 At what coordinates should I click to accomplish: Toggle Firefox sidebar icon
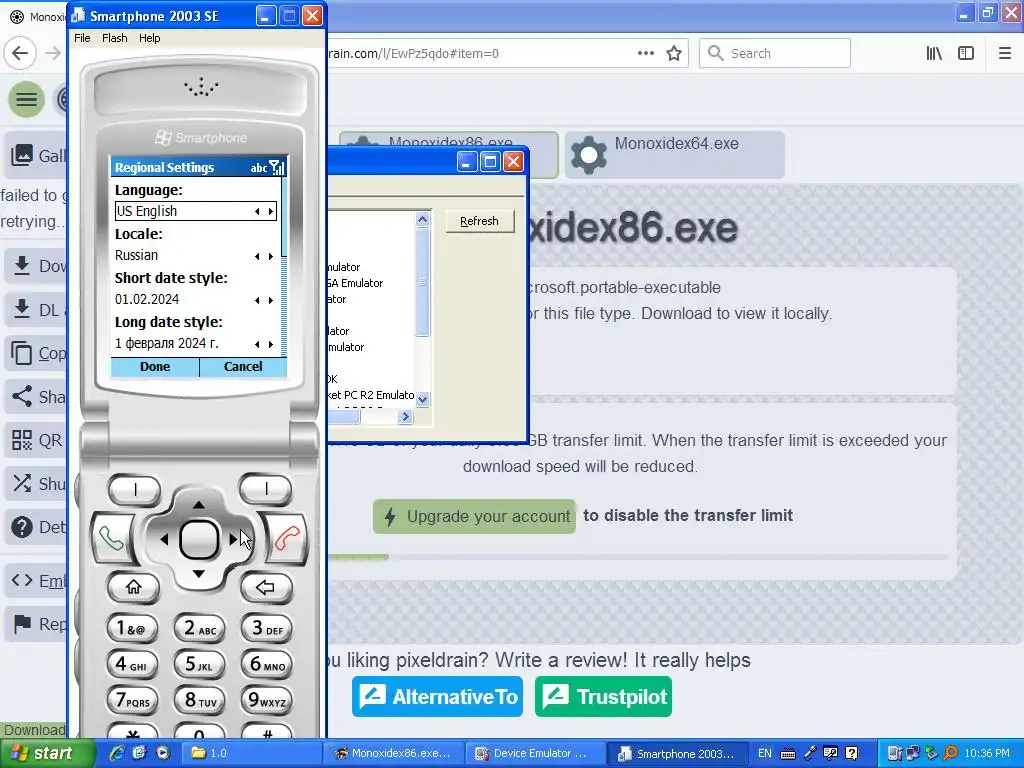pos(966,54)
